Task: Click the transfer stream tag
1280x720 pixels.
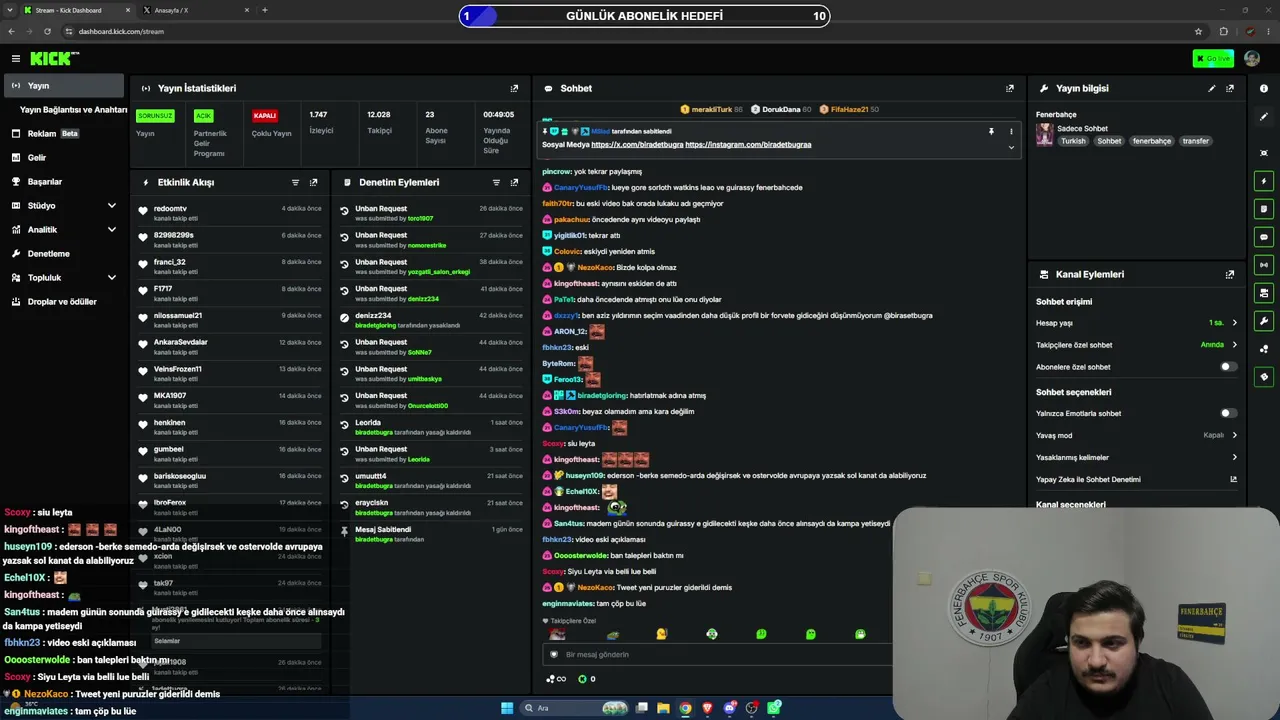Action: coord(1196,141)
